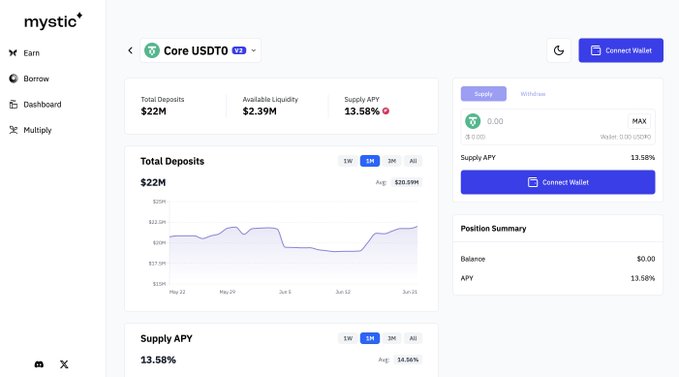
Task: Select 1M range for Total Deposits
Action: [x=370, y=161]
